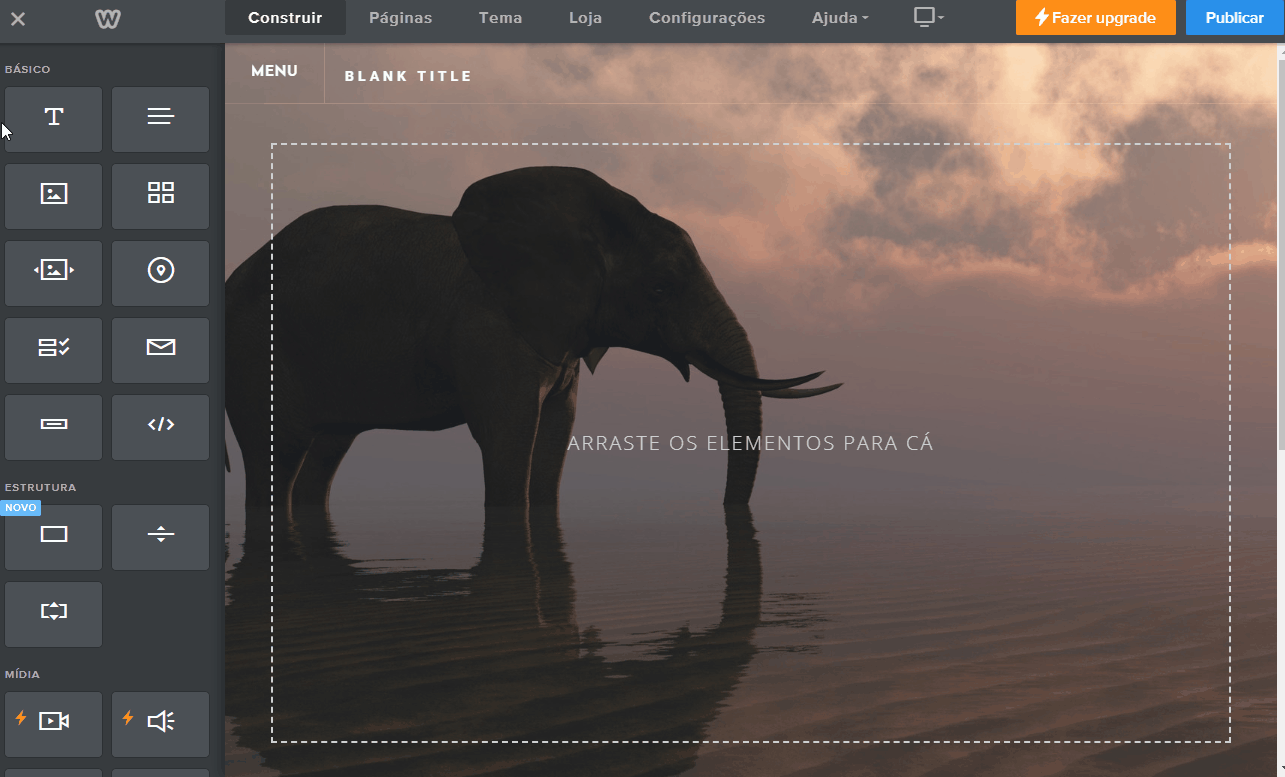Select the Text paragraph element
1285x777 pixels.
click(161, 119)
